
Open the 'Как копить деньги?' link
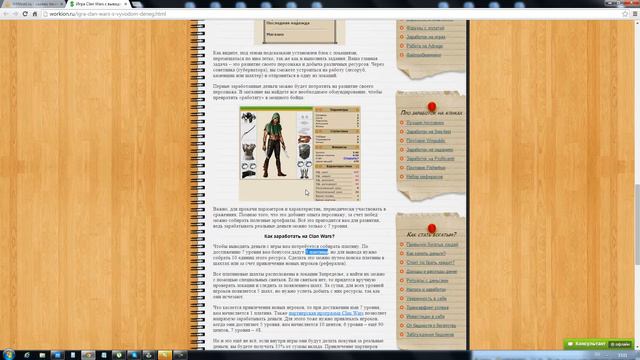425,253
